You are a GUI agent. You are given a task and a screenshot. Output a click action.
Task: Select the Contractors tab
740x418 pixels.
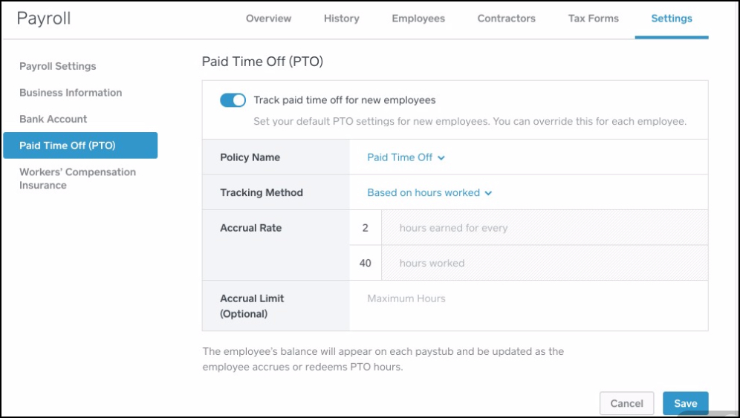(x=506, y=18)
